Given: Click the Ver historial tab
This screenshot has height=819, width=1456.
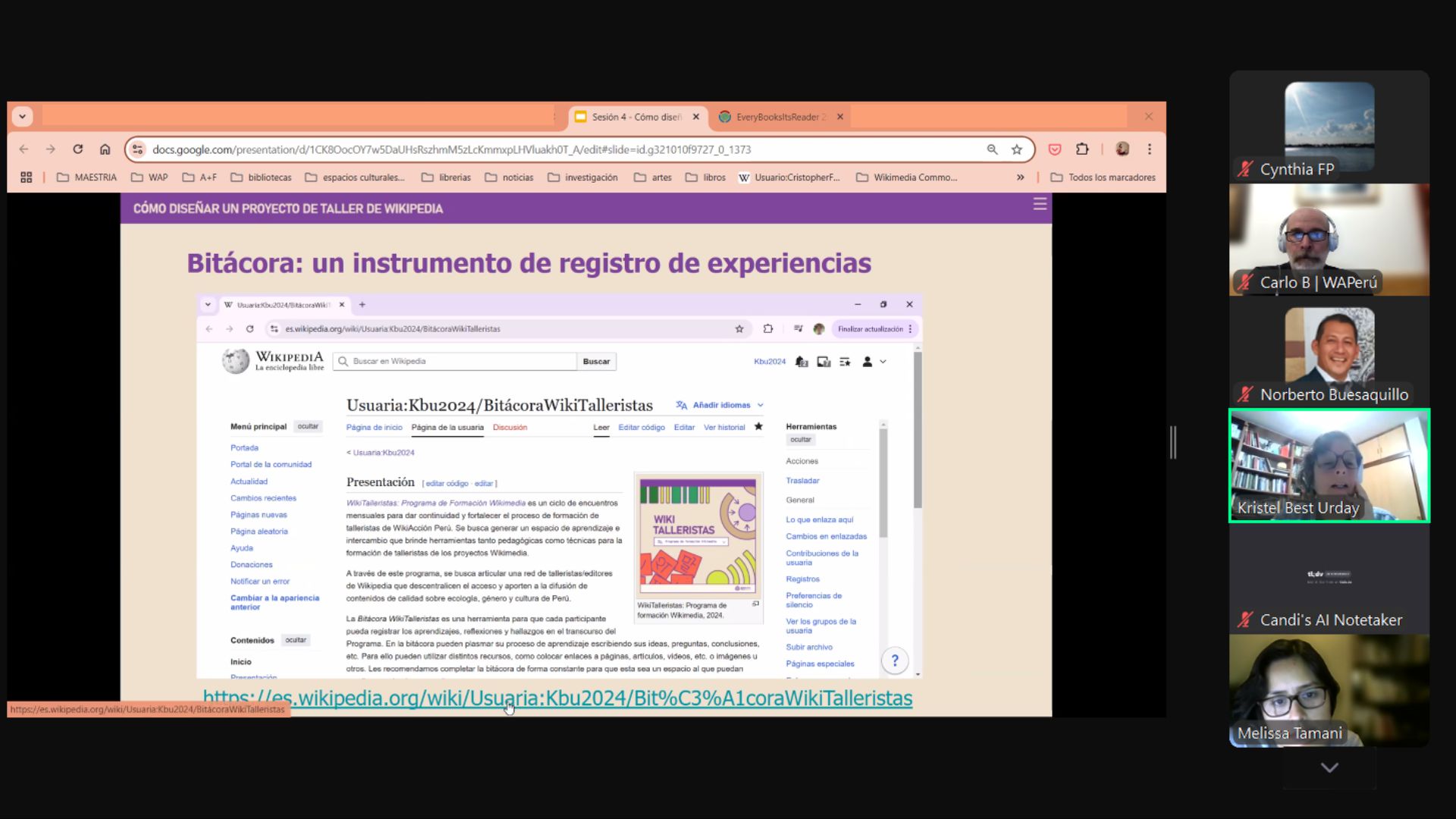Looking at the screenshot, I should tap(724, 428).
